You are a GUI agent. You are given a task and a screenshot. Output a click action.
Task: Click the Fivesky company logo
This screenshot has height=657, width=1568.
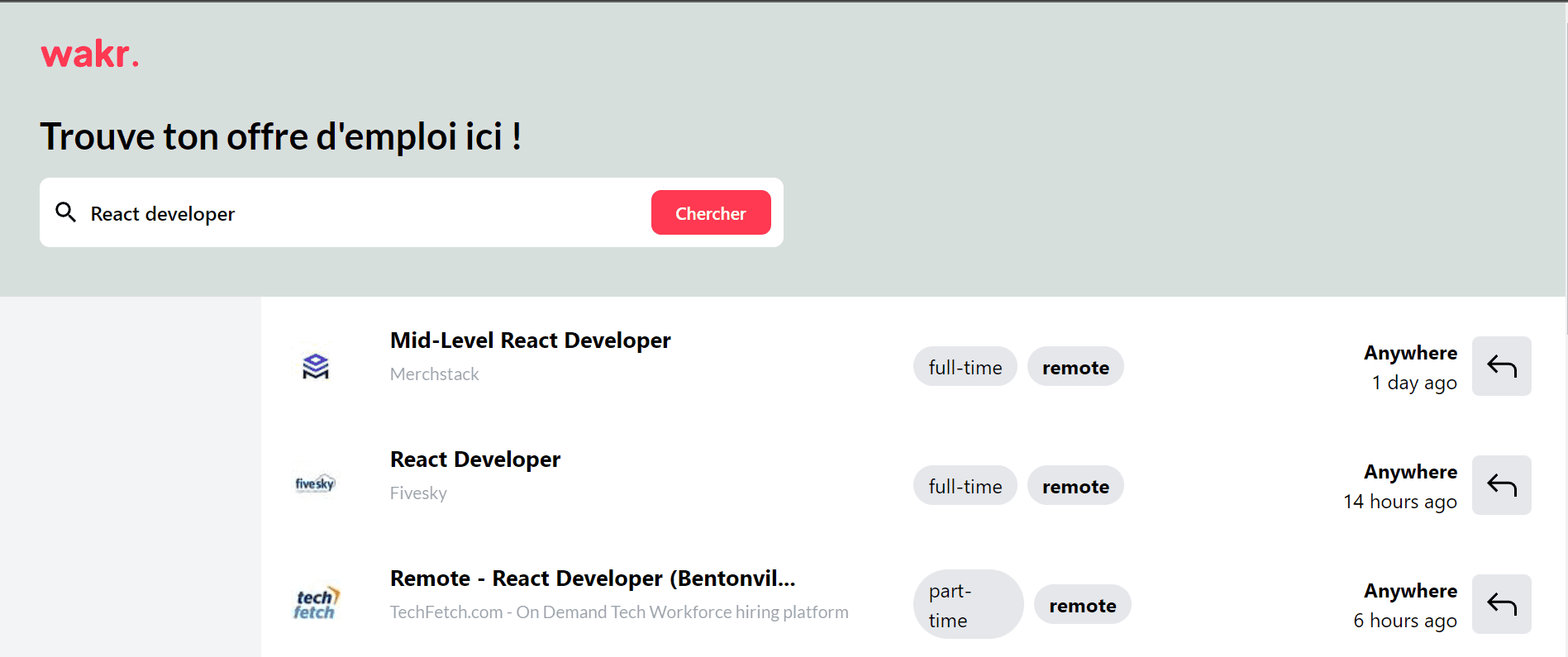coord(315,484)
